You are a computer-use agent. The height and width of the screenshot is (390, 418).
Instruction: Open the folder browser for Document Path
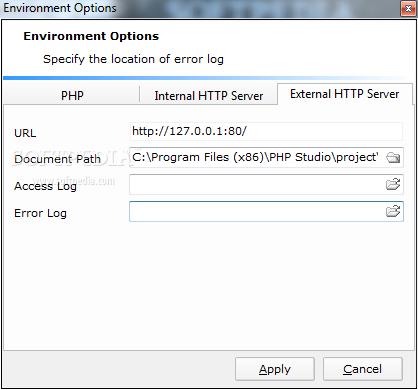tap(393, 157)
